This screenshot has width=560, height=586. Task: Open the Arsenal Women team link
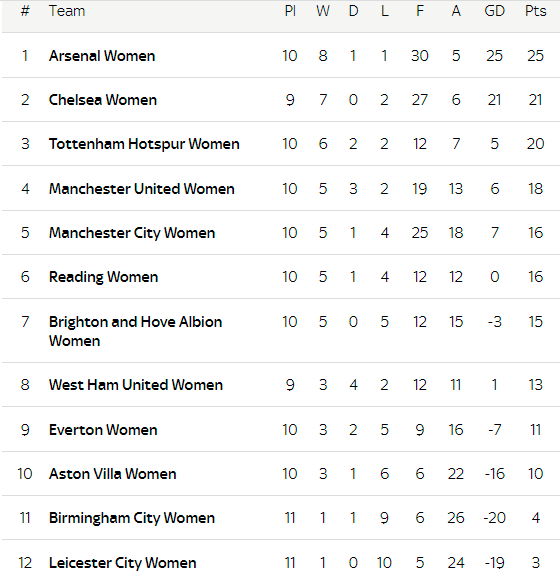coord(102,56)
